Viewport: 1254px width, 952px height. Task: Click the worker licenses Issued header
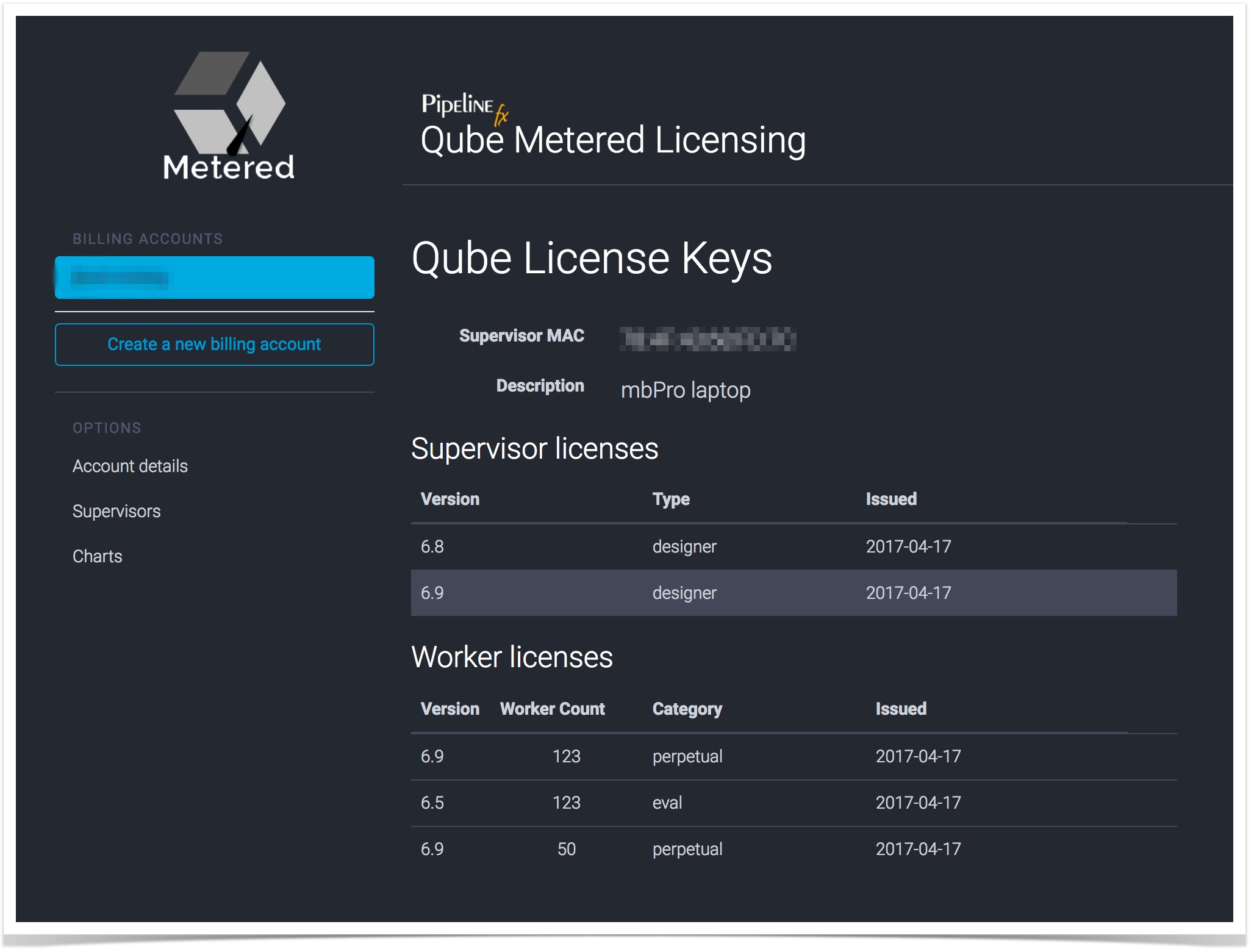pos(901,709)
